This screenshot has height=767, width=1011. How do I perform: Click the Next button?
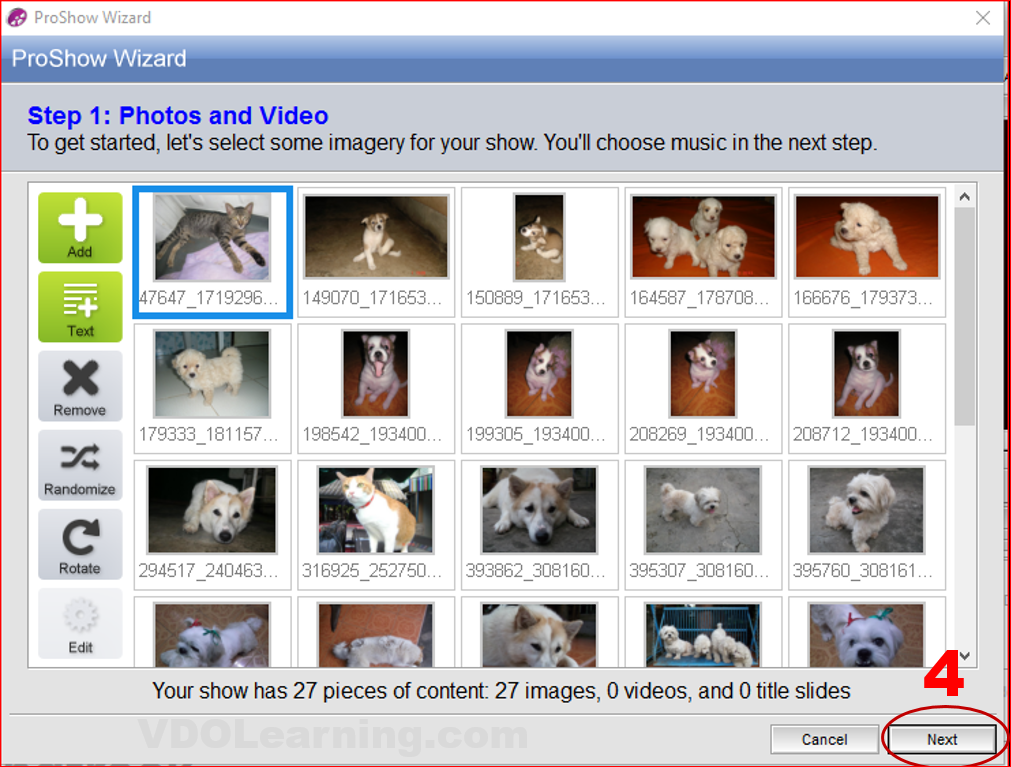[x=942, y=739]
